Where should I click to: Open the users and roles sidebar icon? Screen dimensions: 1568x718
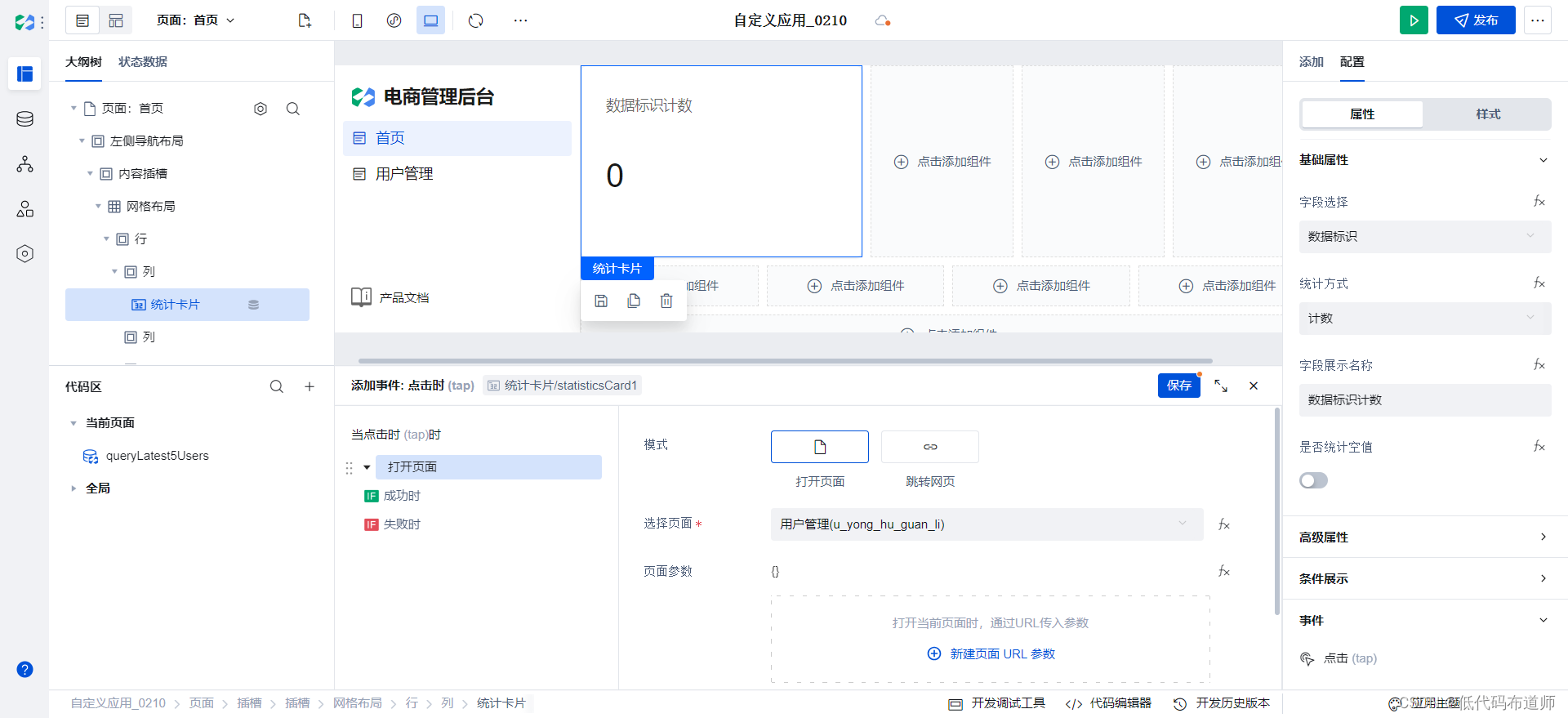(x=25, y=209)
